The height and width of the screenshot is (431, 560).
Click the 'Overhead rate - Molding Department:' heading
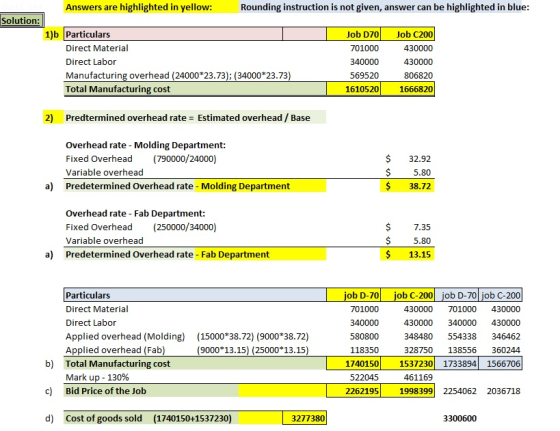click(145, 145)
